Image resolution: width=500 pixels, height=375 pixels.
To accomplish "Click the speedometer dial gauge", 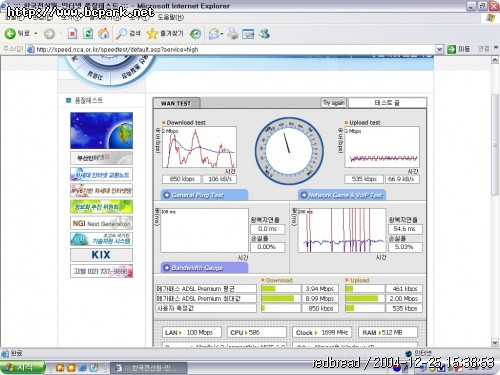I will (x=289, y=151).
